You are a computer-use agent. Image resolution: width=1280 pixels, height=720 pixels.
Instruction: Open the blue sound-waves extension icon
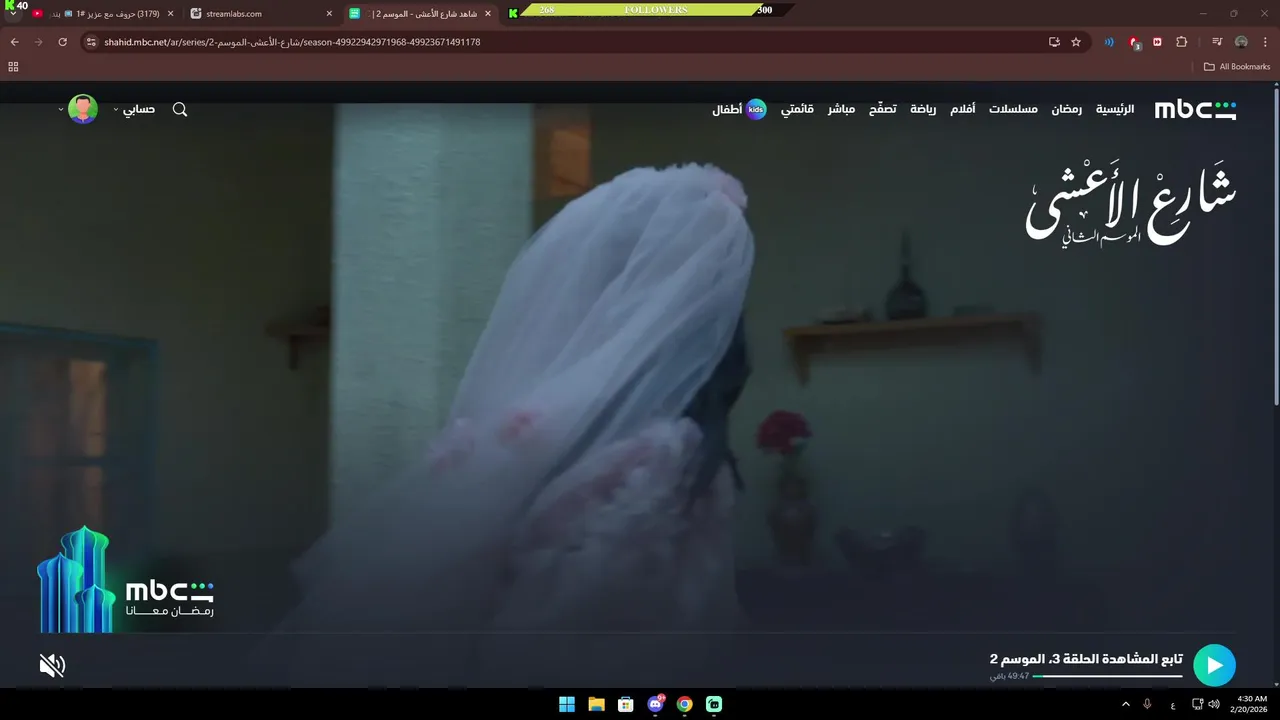1109,42
